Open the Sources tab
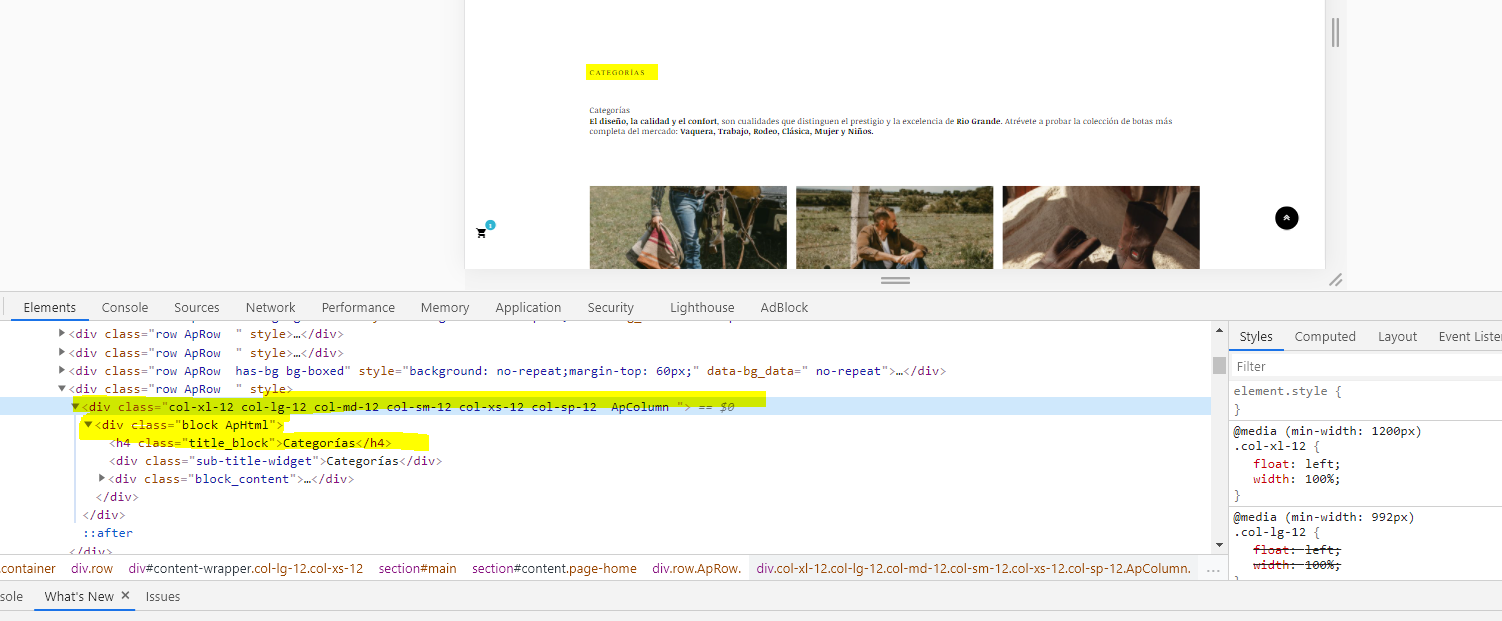 click(x=197, y=307)
